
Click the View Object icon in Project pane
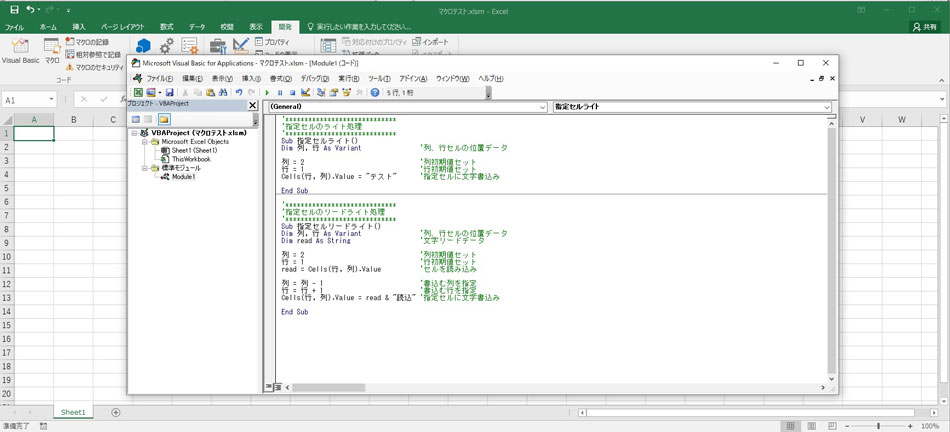point(148,119)
